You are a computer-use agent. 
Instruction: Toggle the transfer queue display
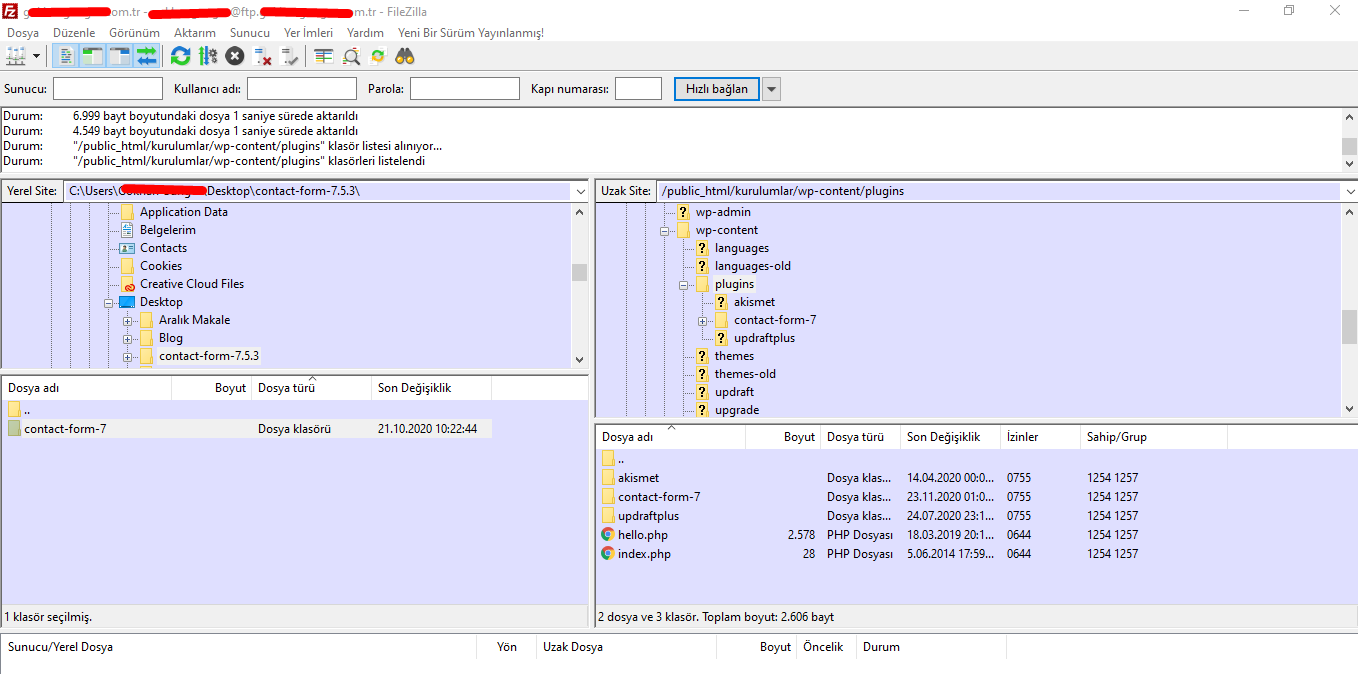click(147, 56)
